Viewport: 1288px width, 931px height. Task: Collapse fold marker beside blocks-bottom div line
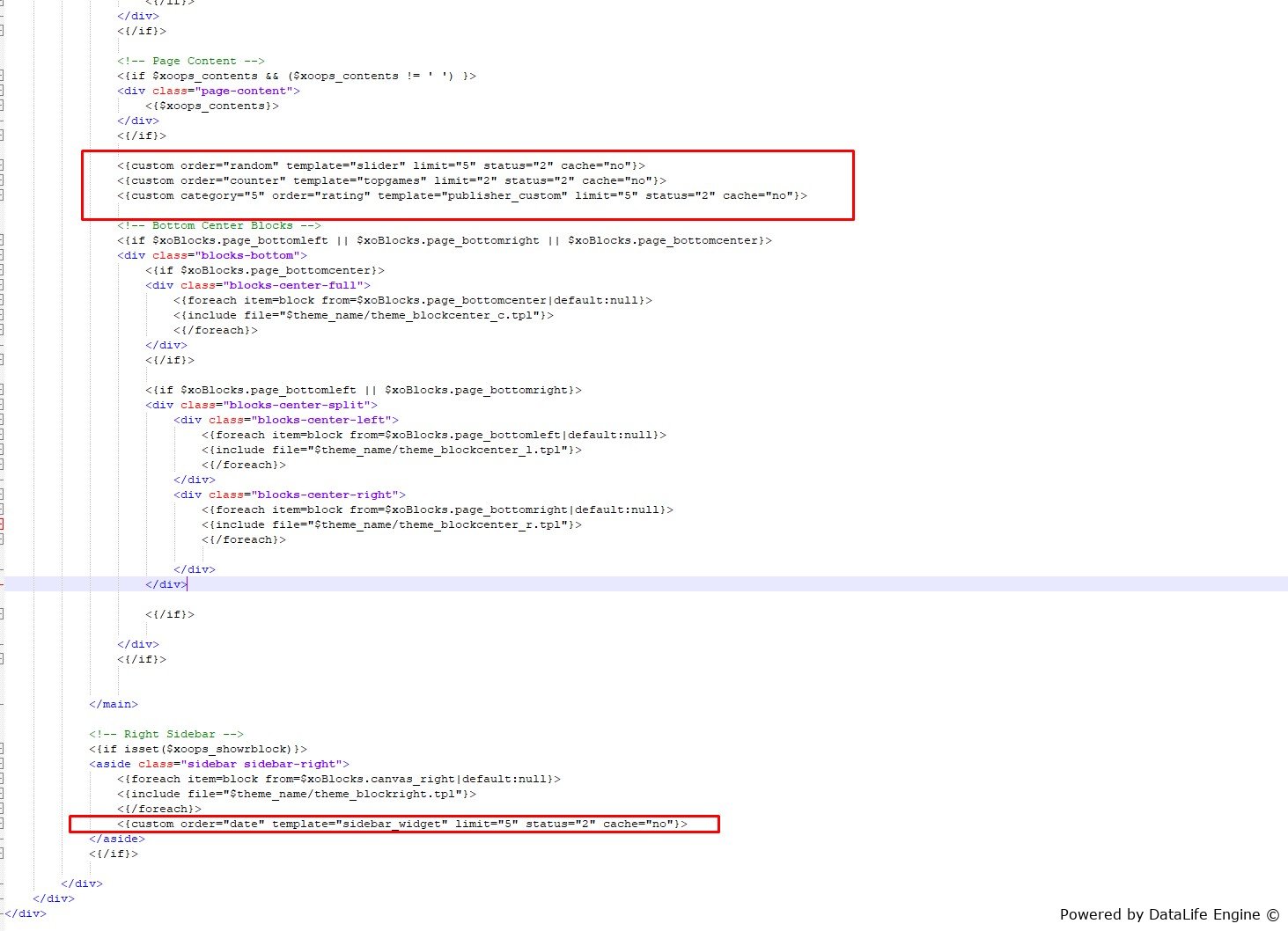[x=2, y=255]
